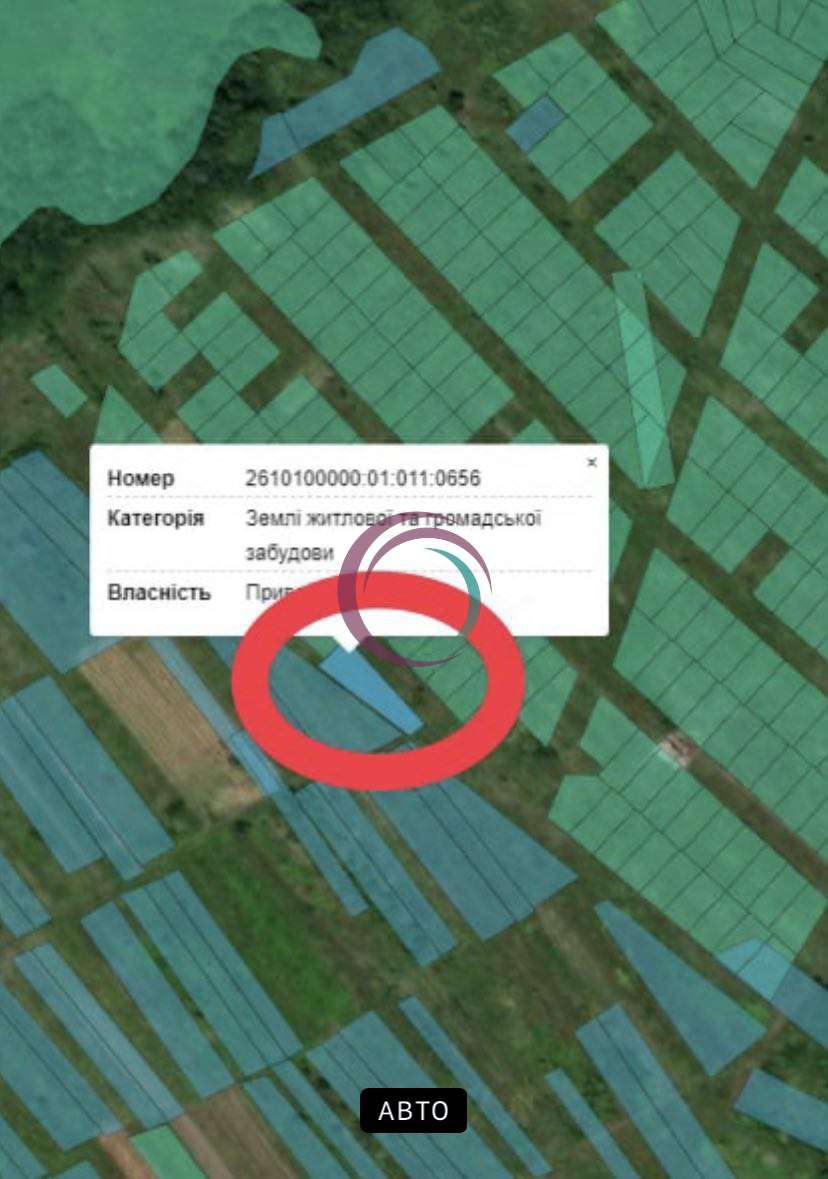828x1179 pixels.
Task: Click the АВТО button
Action: click(x=413, y=1110)
